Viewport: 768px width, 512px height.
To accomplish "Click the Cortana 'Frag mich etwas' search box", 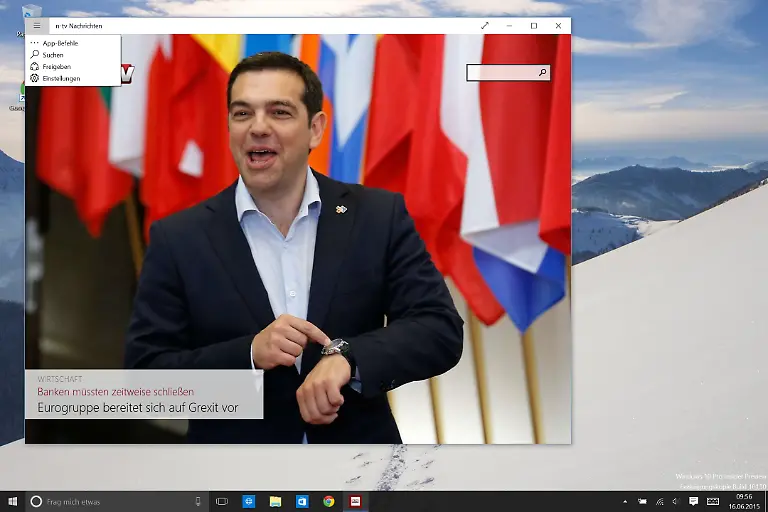I will (110, 501).
